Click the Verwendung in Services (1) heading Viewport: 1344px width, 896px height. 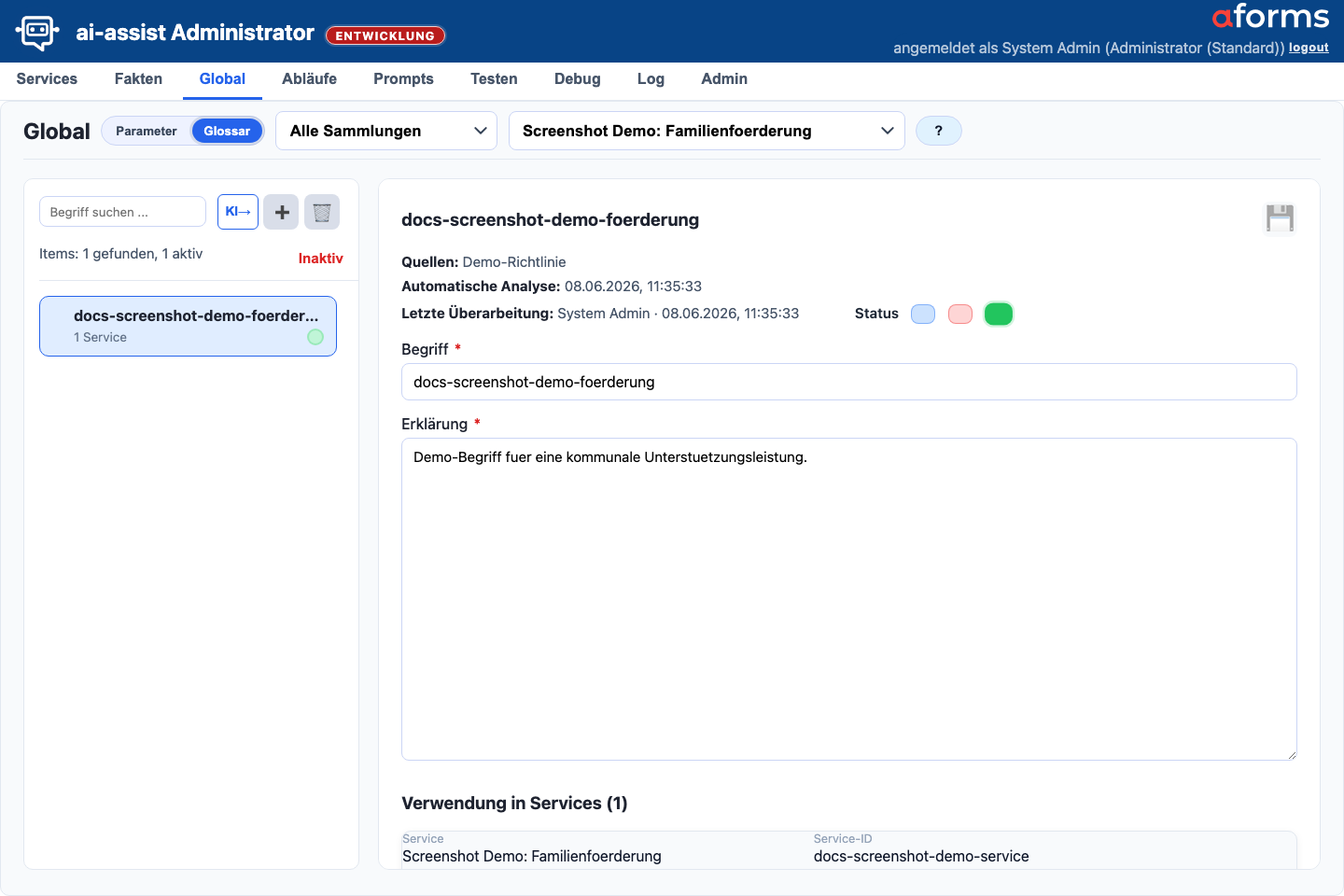[514, 804]
